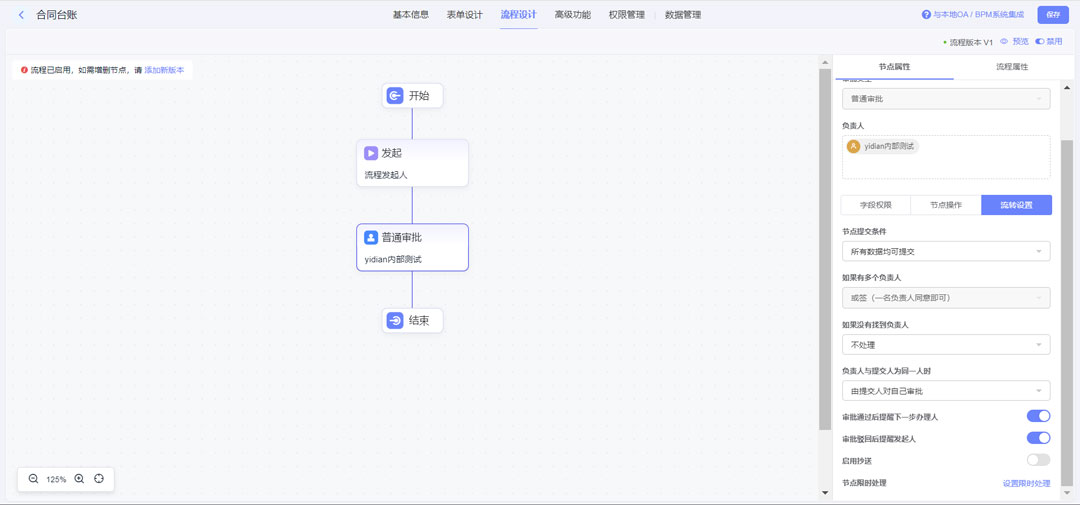This screenshot has width=1080, height=505.
Task: Switch to the 表单设计 tab
Action: [x=464, y=15]
